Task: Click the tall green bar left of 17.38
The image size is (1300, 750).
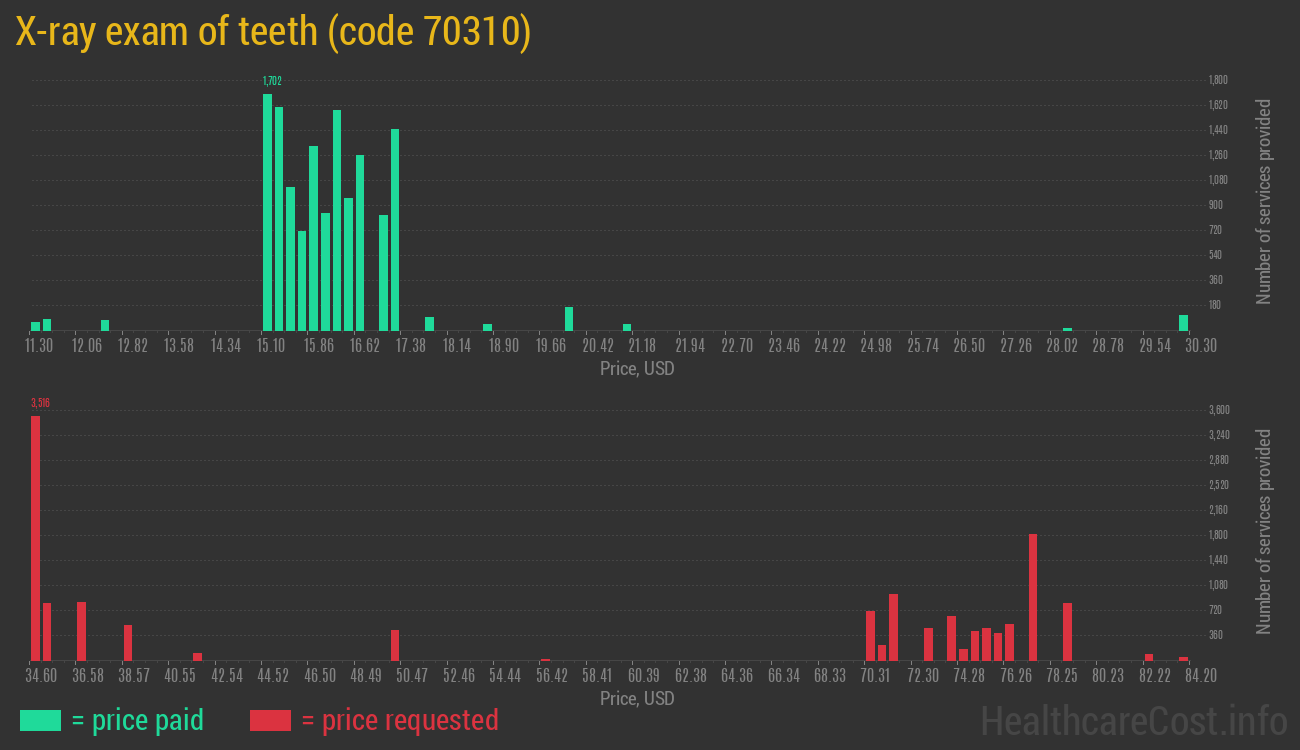Action: (395, 229)
